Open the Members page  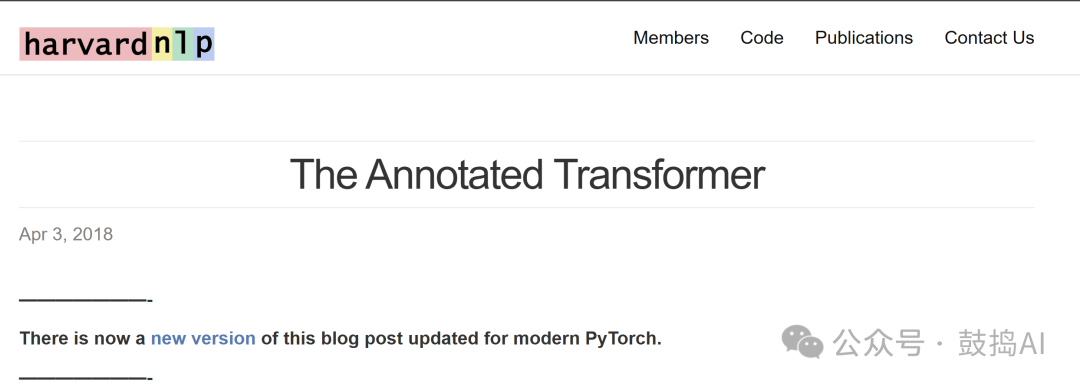(671, 38)
